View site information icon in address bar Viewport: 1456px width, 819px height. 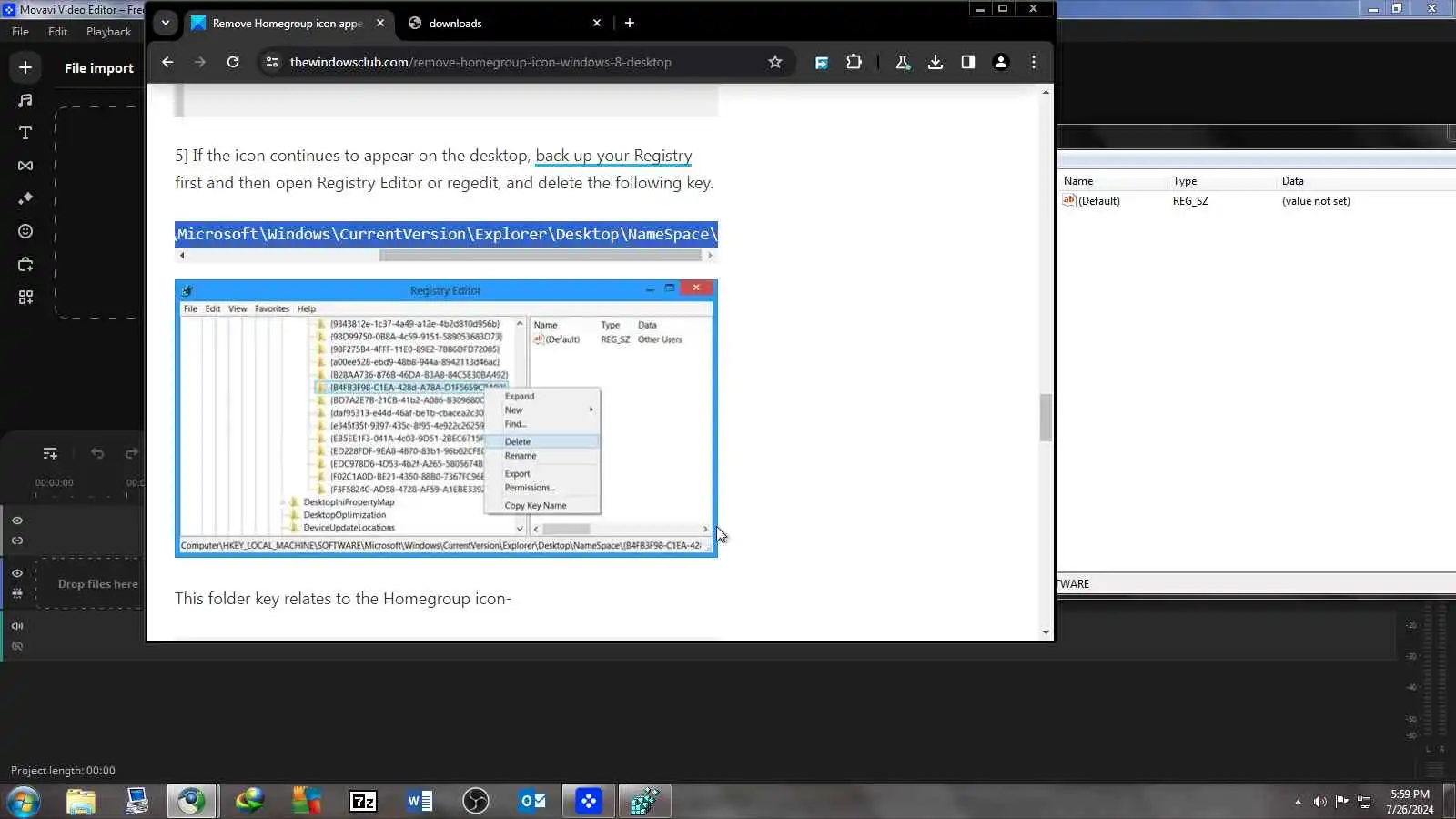coord(271,62)
